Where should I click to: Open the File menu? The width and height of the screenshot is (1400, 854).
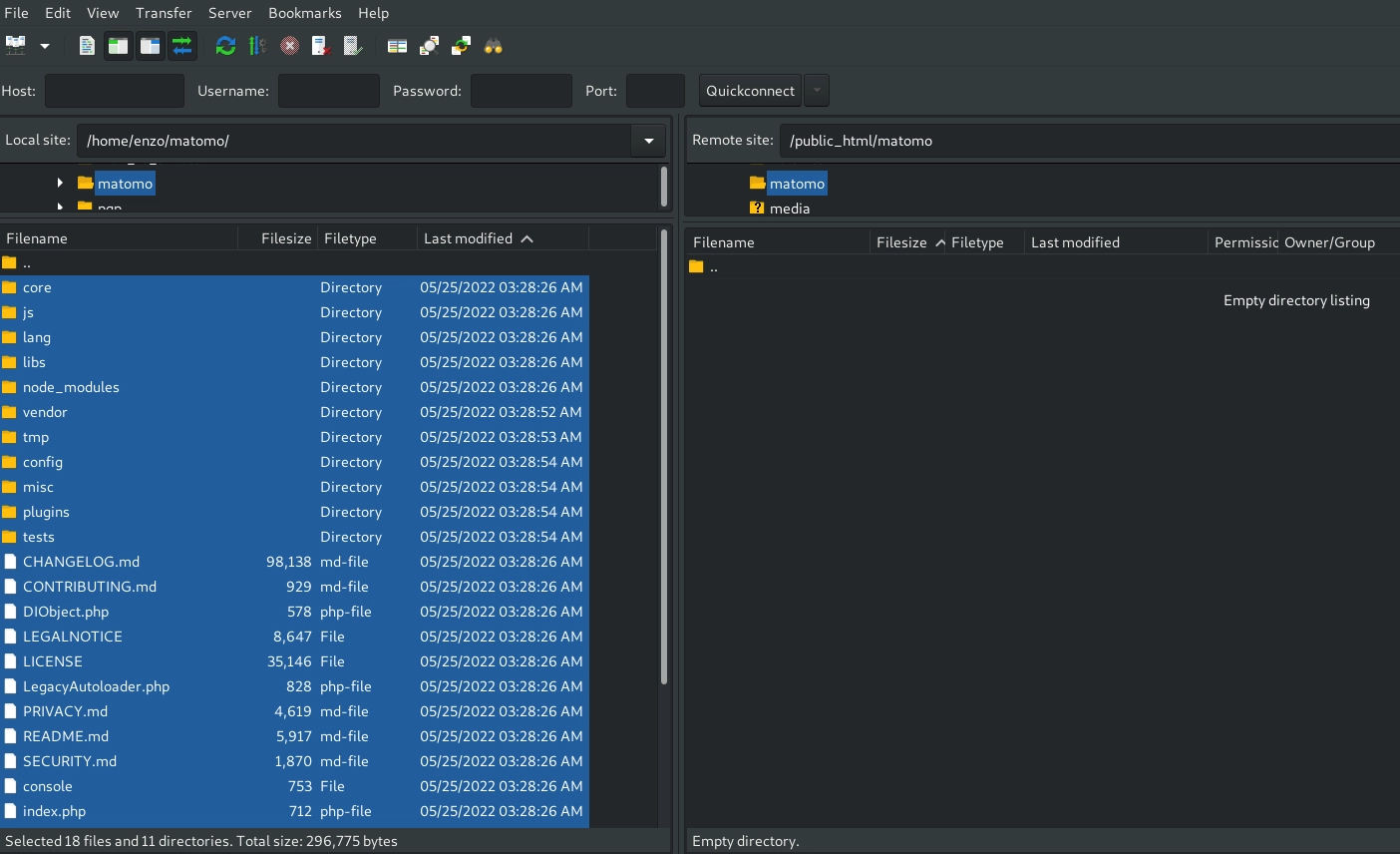pyautogui.click(x=17, y=13)
